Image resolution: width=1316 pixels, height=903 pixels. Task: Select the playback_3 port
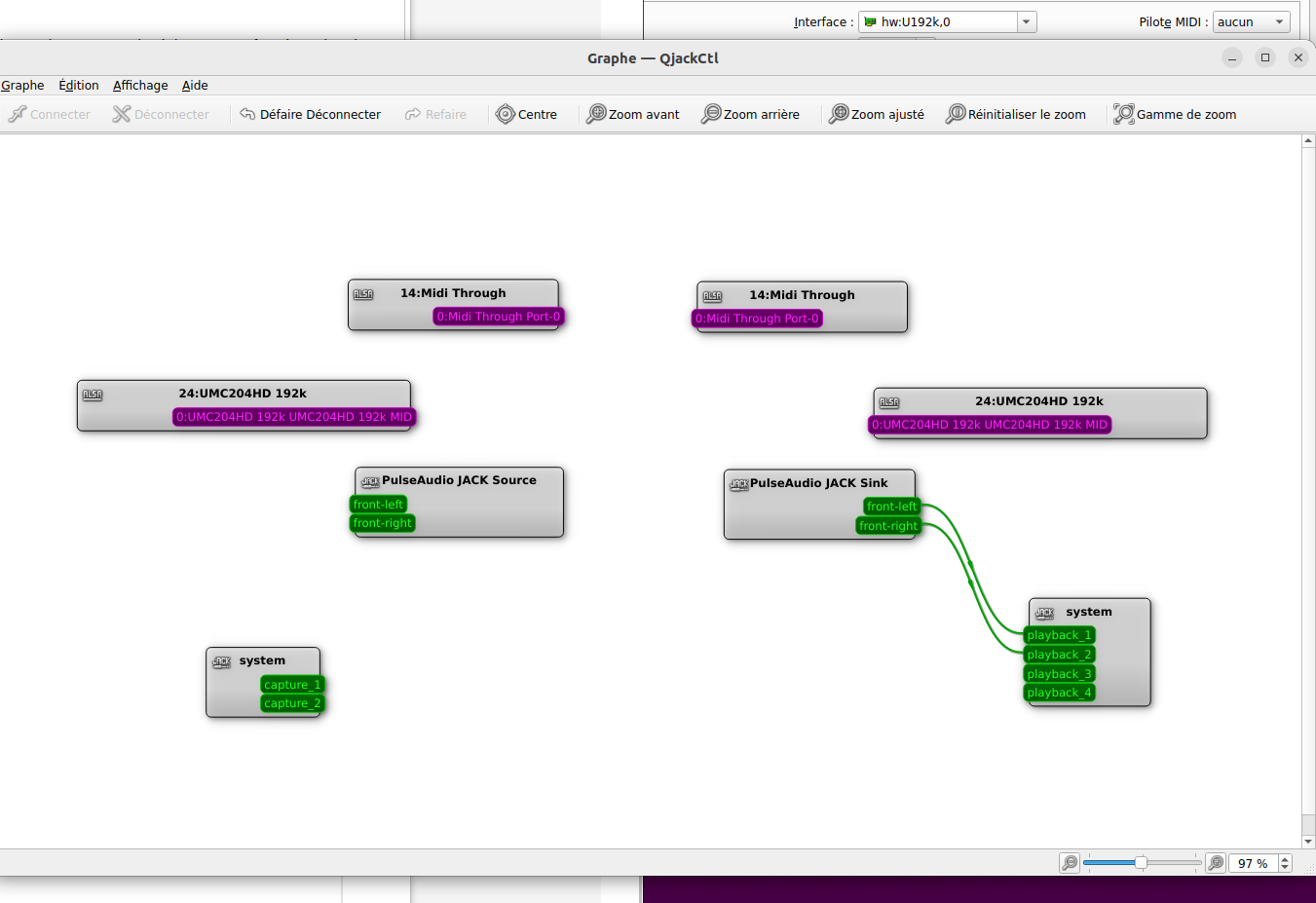pos(1059,674)
